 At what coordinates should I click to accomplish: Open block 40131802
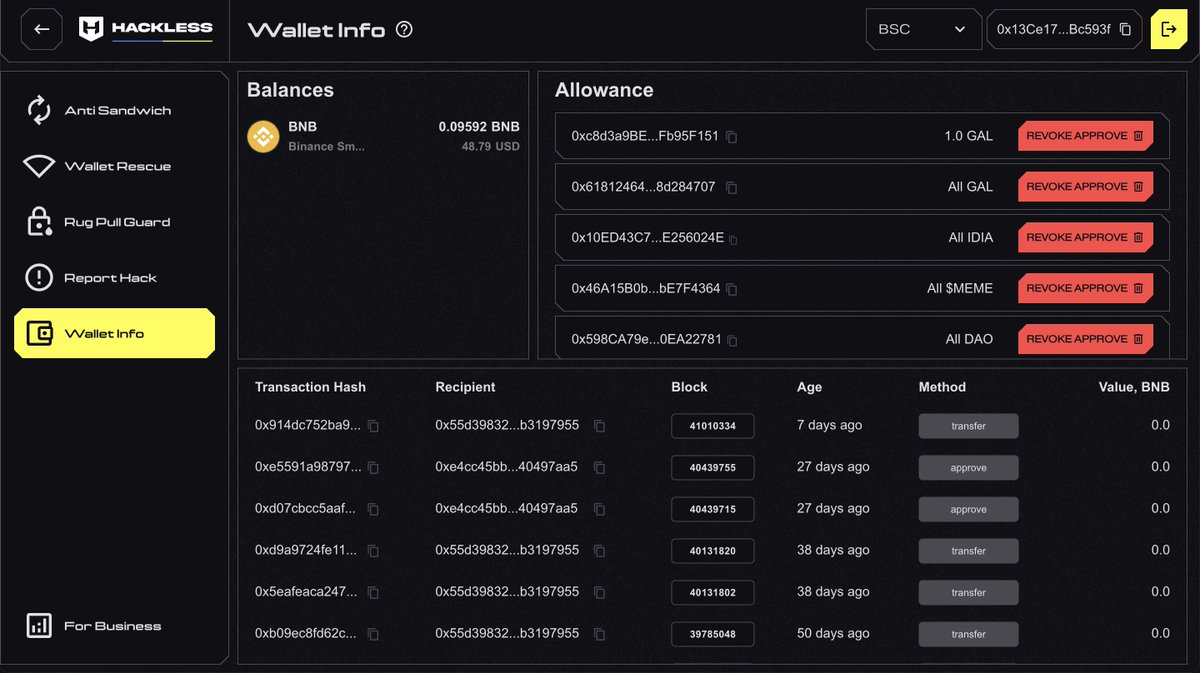tap(712, 592)
